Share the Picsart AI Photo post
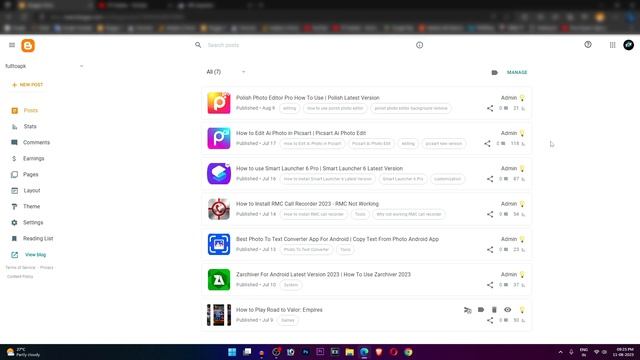This screenshot has width=640, height=360. tap(487, 143)
